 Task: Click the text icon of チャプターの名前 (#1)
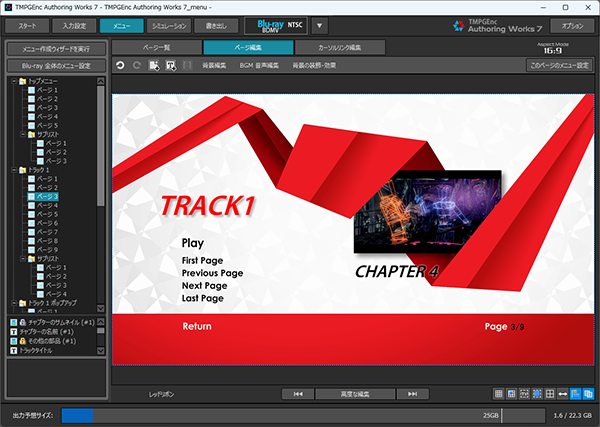tap(14, 332)
